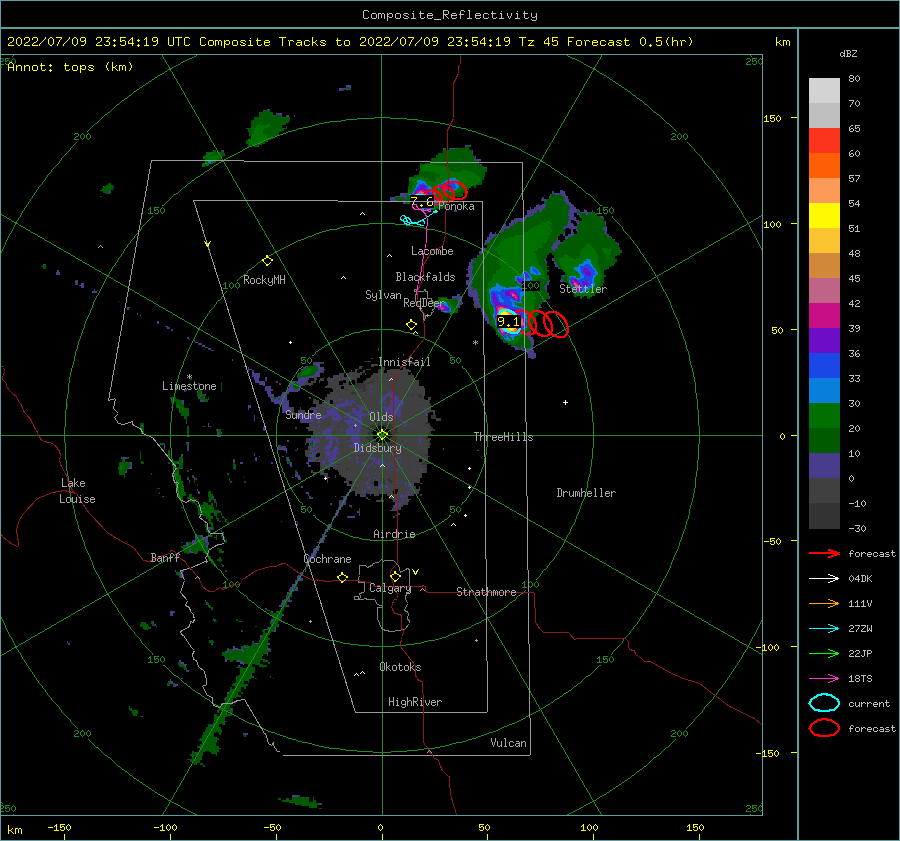Click the HighRiver city label

click(x=415, y=702)
